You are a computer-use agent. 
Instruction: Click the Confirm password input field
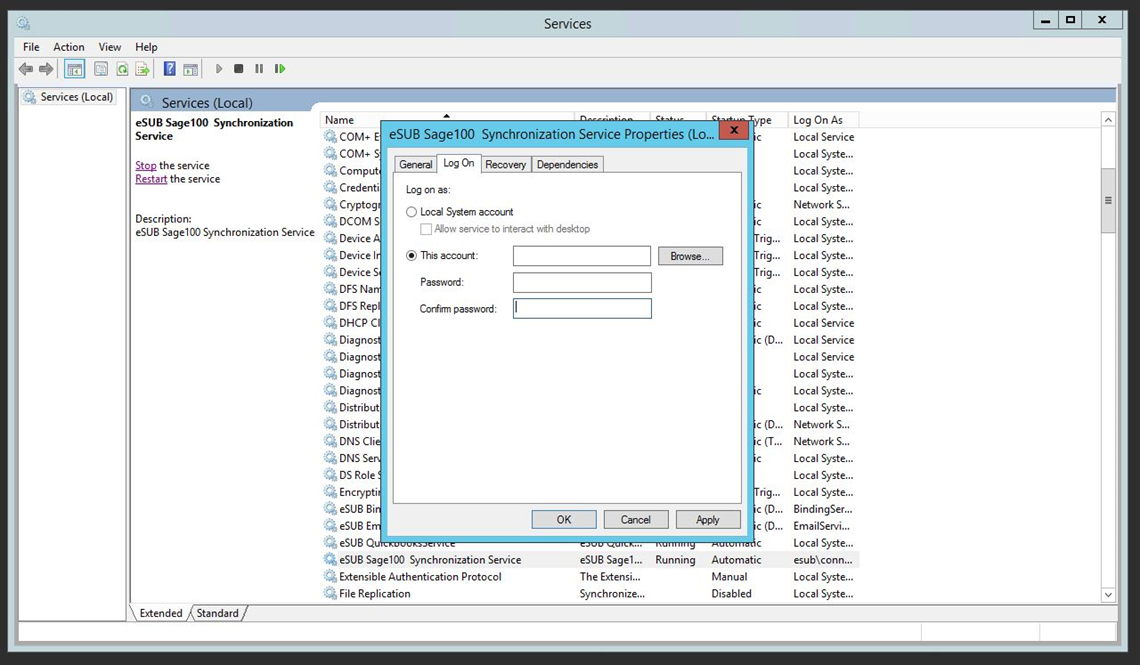click(582, 308)
